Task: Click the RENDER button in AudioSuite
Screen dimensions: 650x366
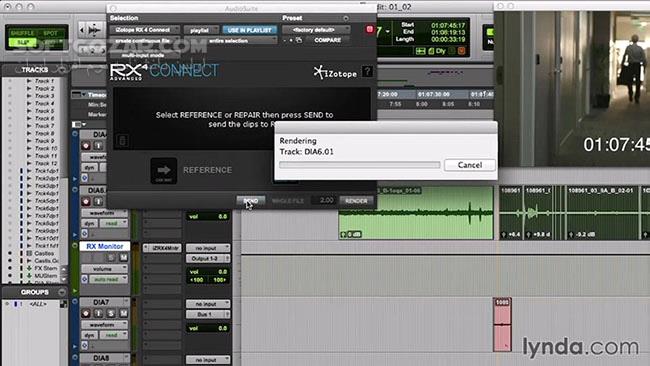Action: click(356, 201)
